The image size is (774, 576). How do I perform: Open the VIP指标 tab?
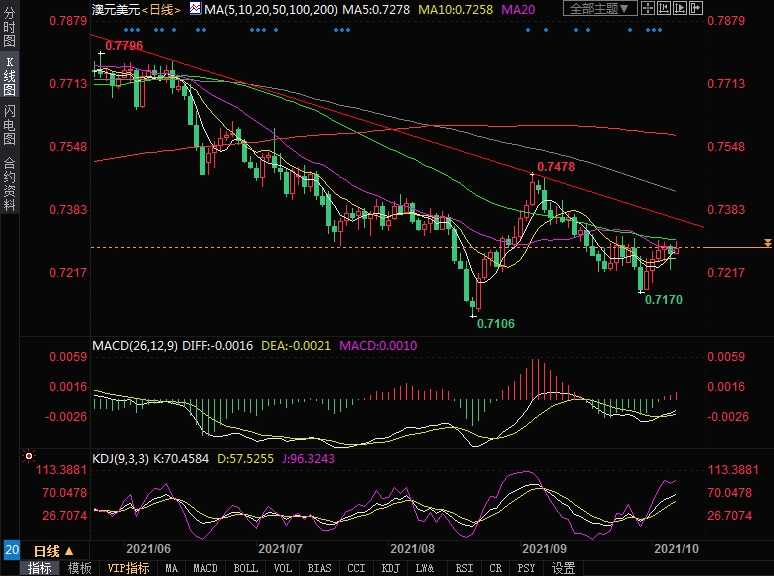point(128,568)
